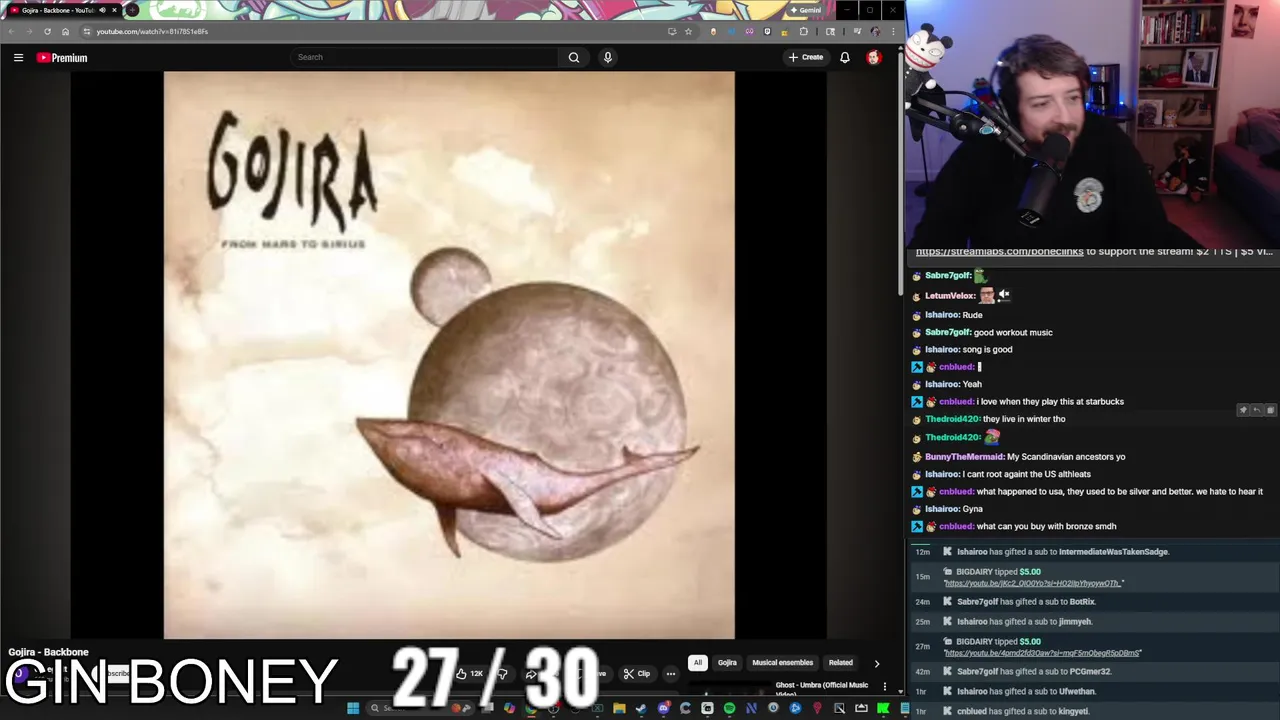This screenshot has height=720, width=1280.
Task: Open Windows Start menu
Action: [352, 708]
